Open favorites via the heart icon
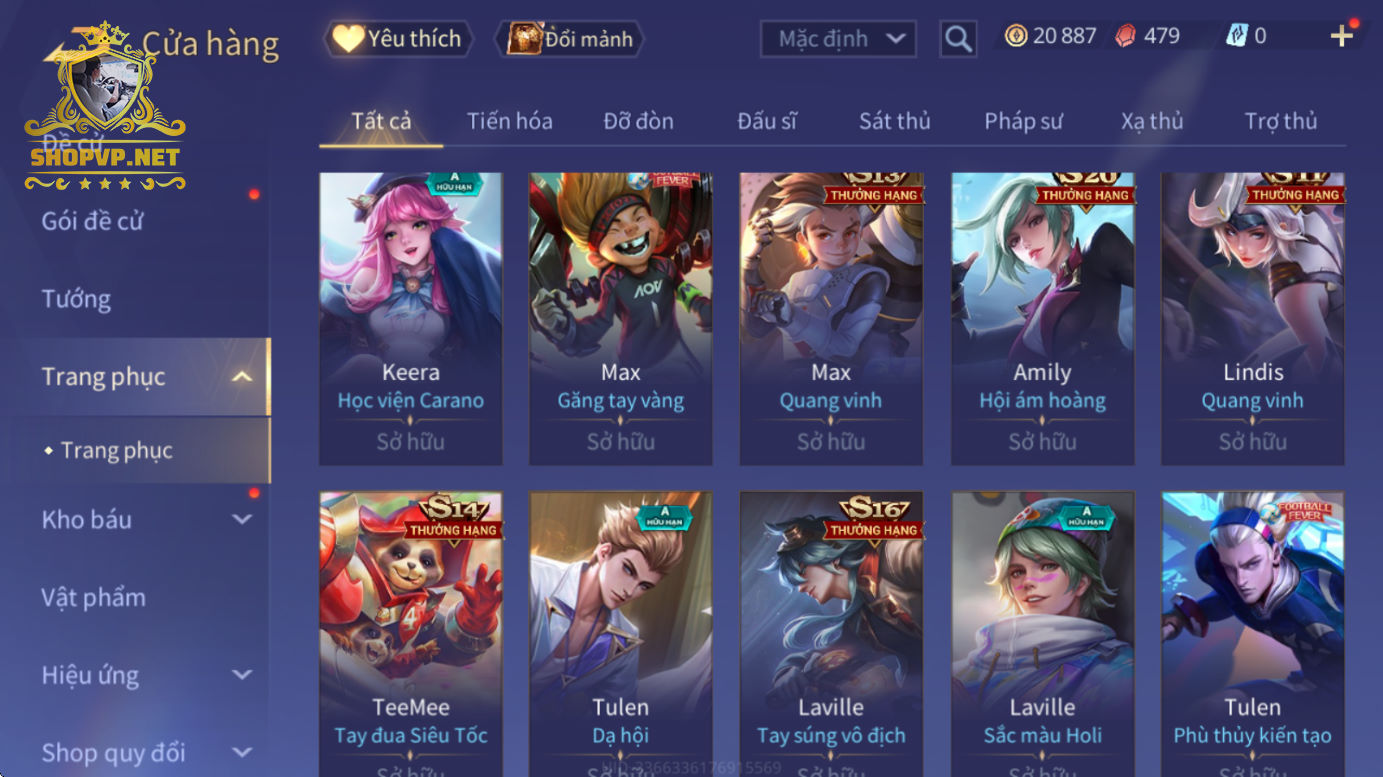 (x=348, y=39)
